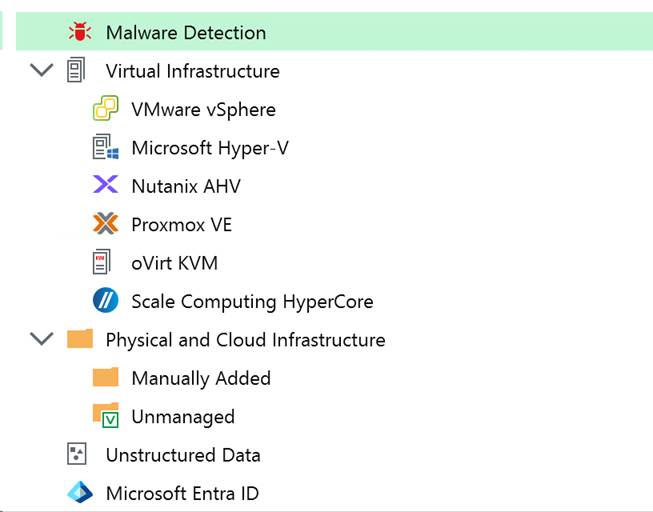Image resolution: width=653 pixels, height=512 pixels.
Task: Choose Proxmox VE from the tree
Action: coord(181,224)
